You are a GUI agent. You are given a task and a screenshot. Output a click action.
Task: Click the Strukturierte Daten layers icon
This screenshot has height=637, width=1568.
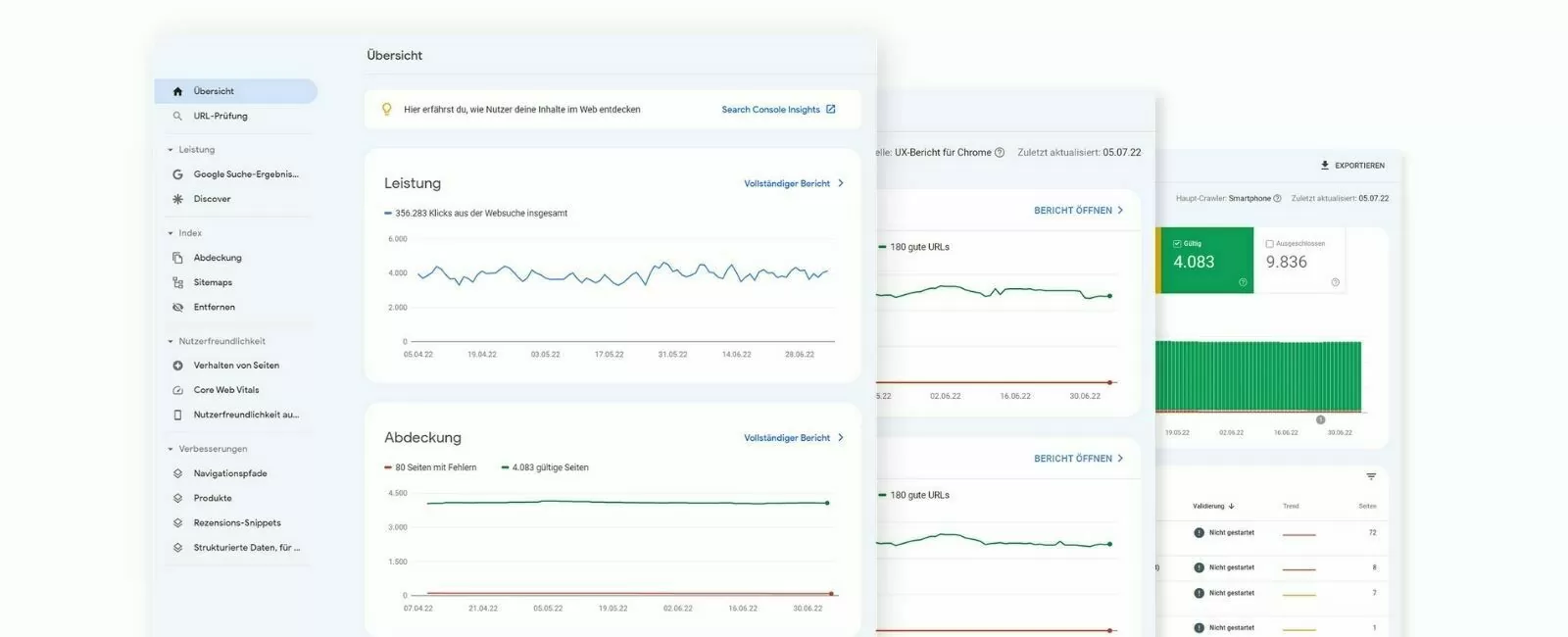pyautogui.click(x=177, y=548)
